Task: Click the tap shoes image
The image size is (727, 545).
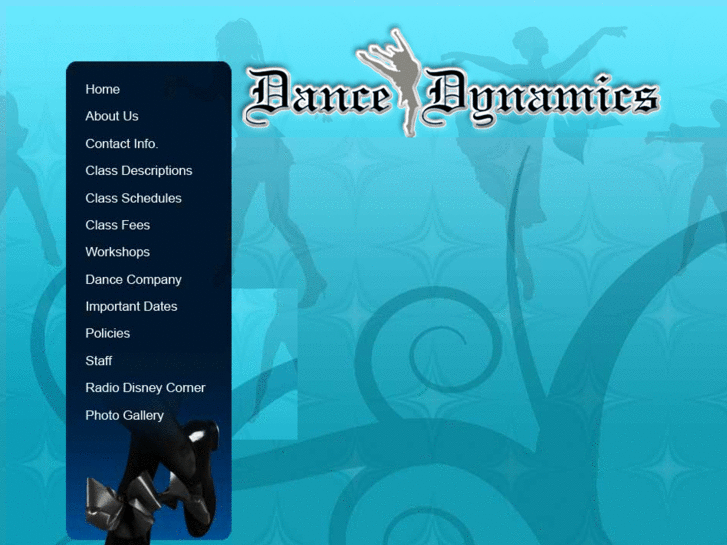Action: pyautogui.click(x=153, y=480)
